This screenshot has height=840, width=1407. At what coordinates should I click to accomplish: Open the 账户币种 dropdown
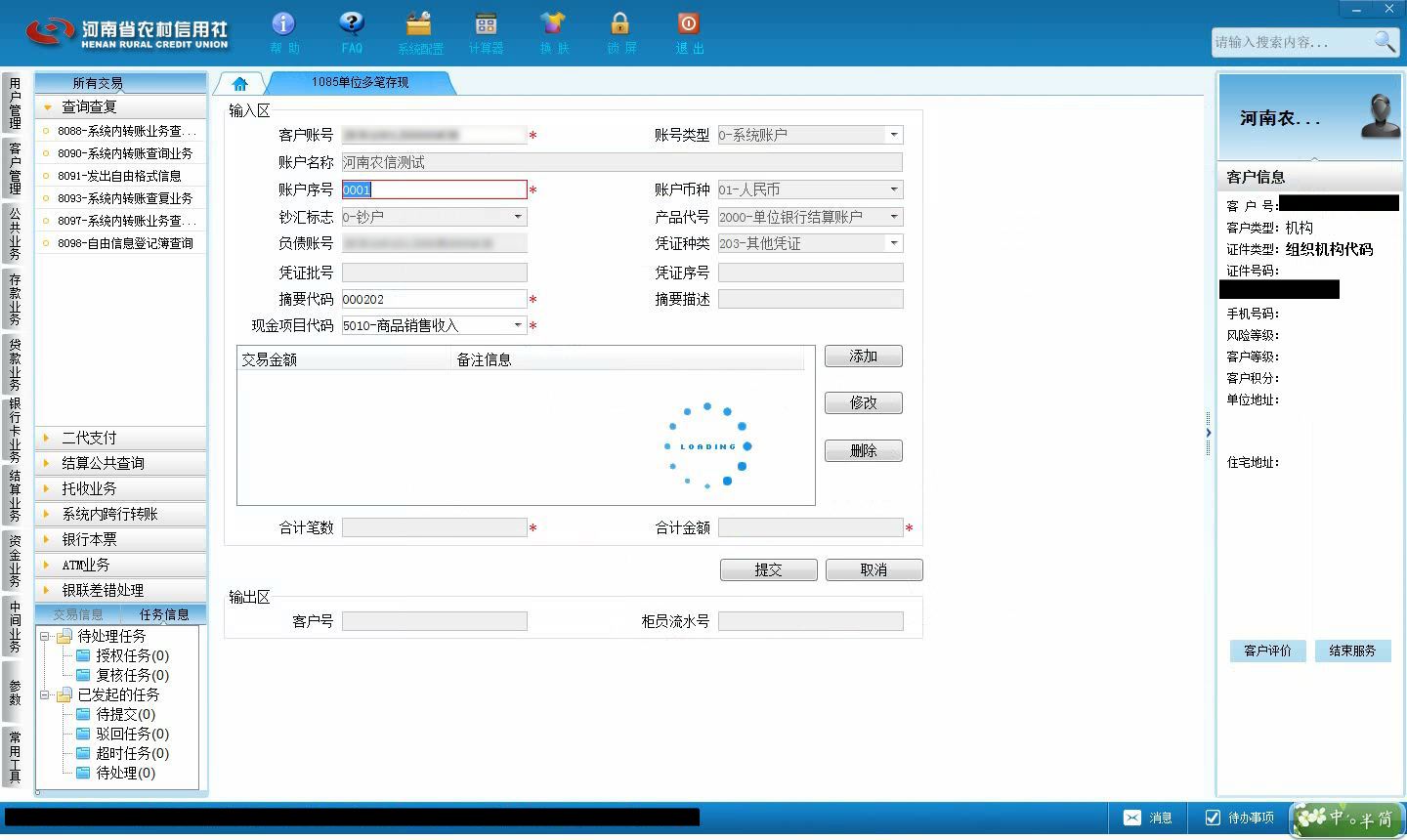pyautogui.click(x=894, y=189)
